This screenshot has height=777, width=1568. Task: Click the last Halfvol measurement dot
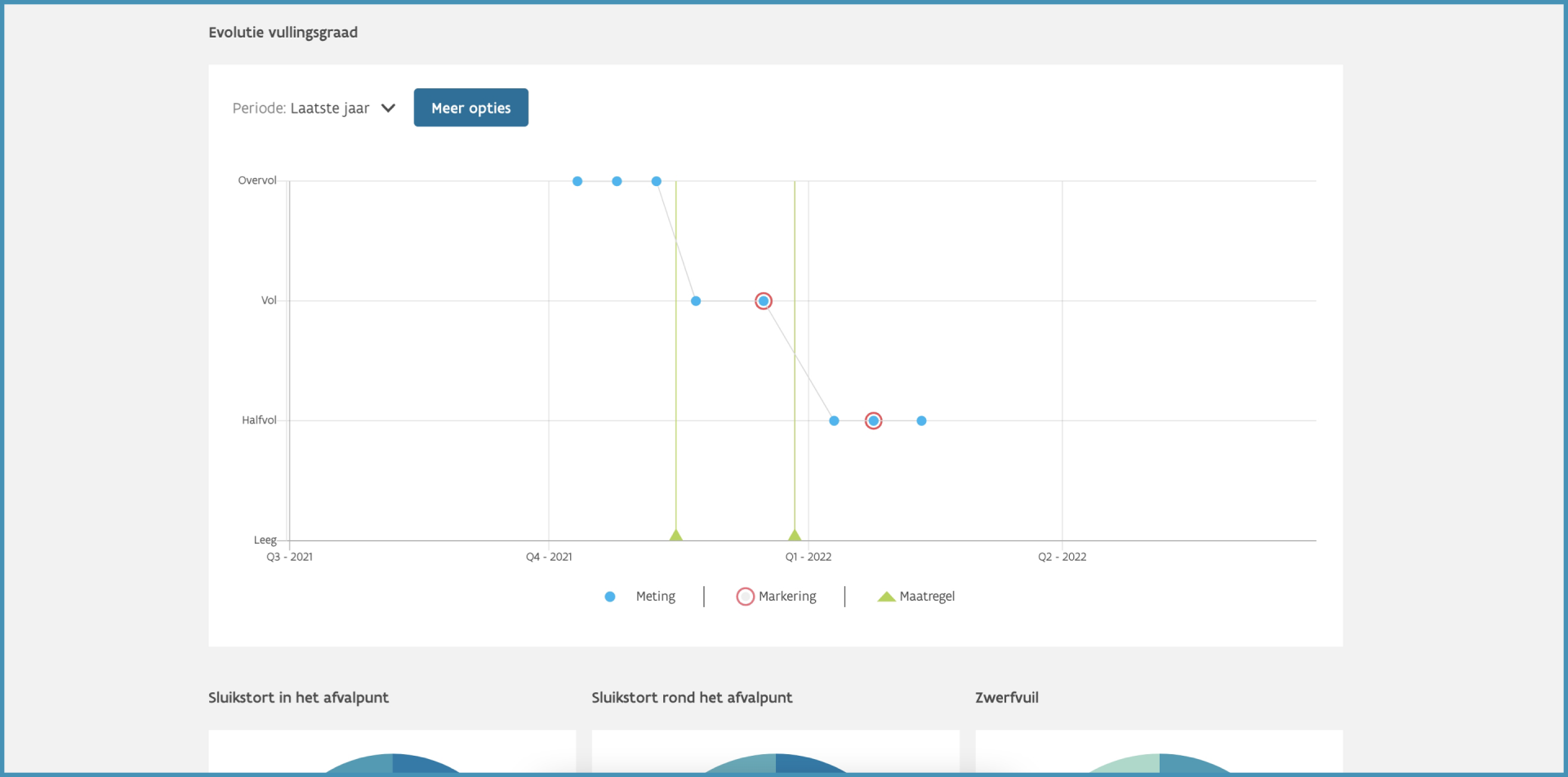tap(921, 421)
